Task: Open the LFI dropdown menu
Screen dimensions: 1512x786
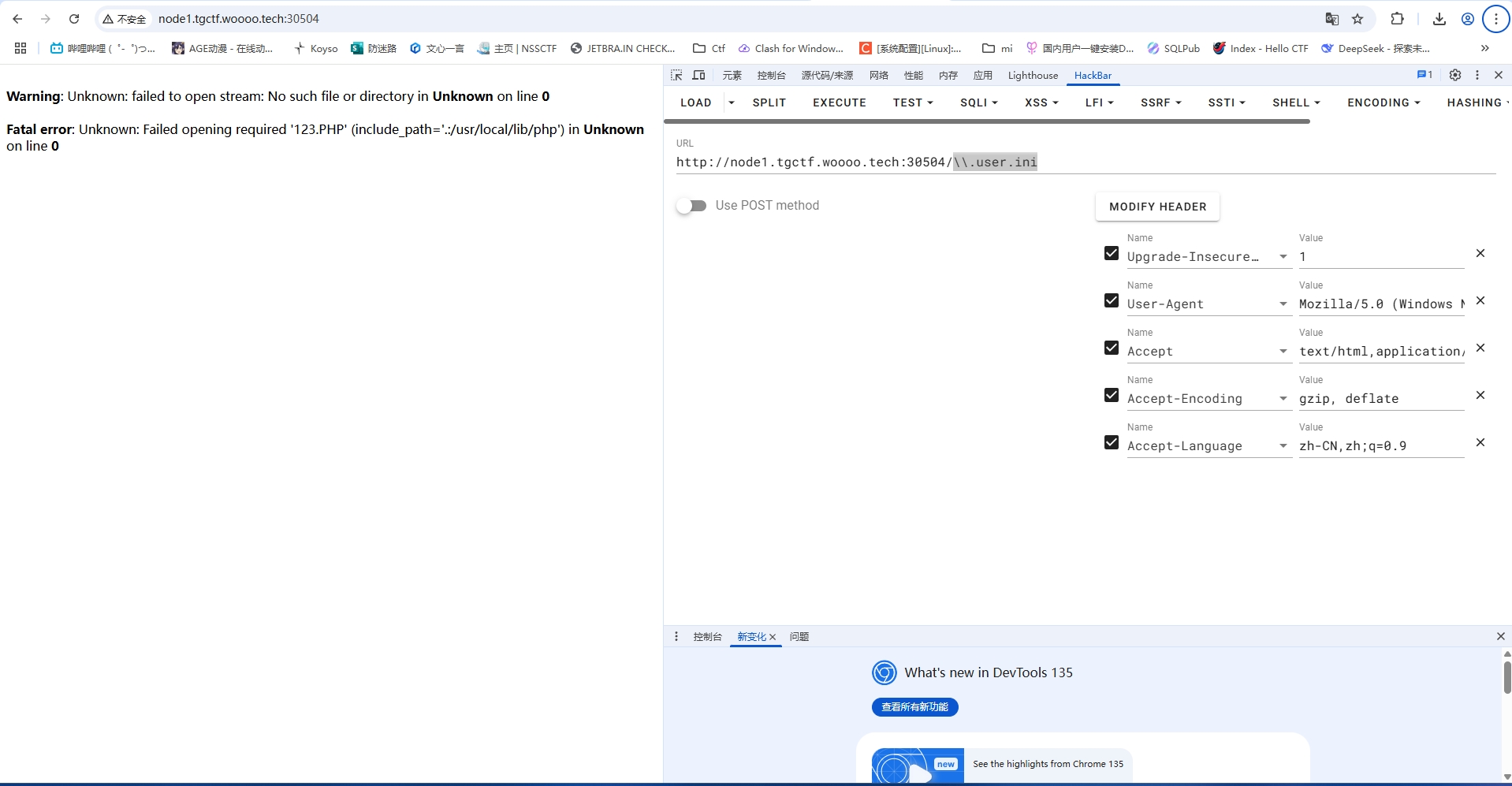Action: tap(1100, 102)
